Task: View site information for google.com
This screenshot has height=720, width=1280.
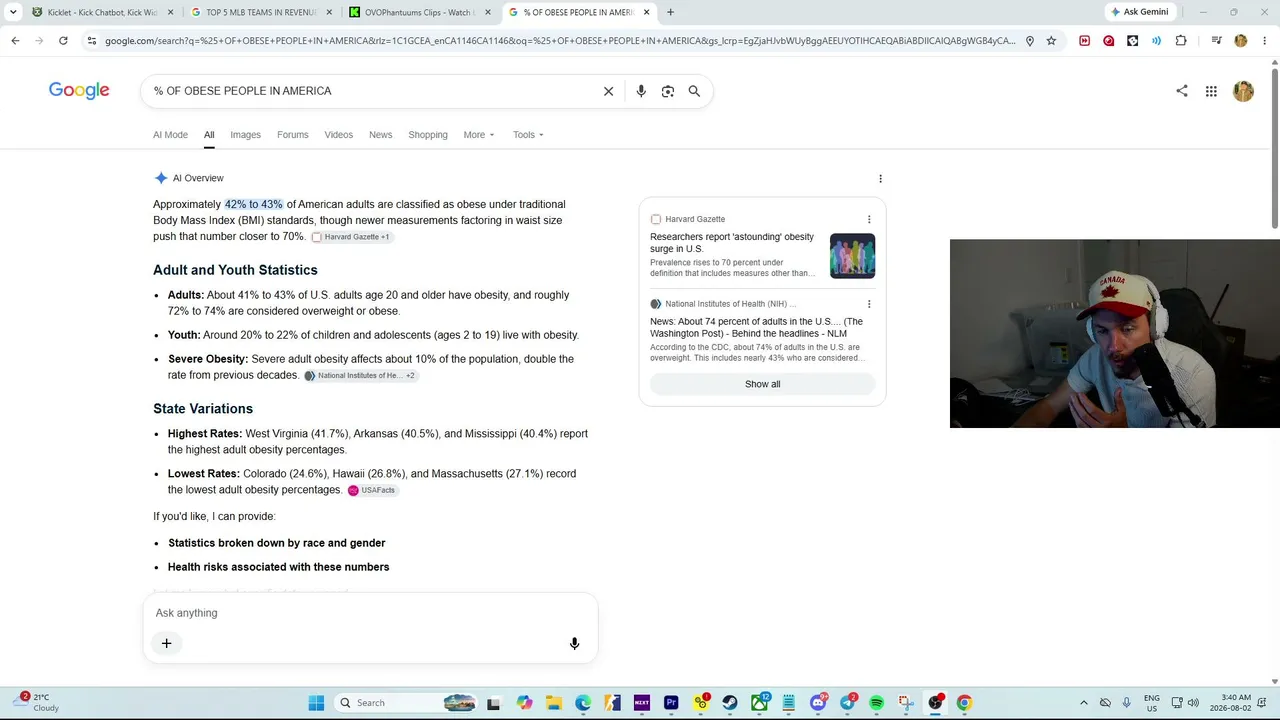Action: tap(92, 41)
